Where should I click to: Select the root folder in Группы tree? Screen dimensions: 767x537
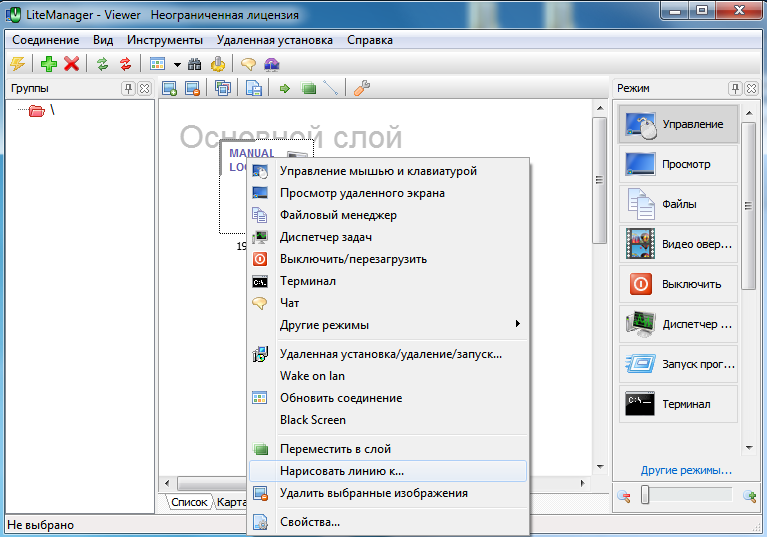point(37,111)
